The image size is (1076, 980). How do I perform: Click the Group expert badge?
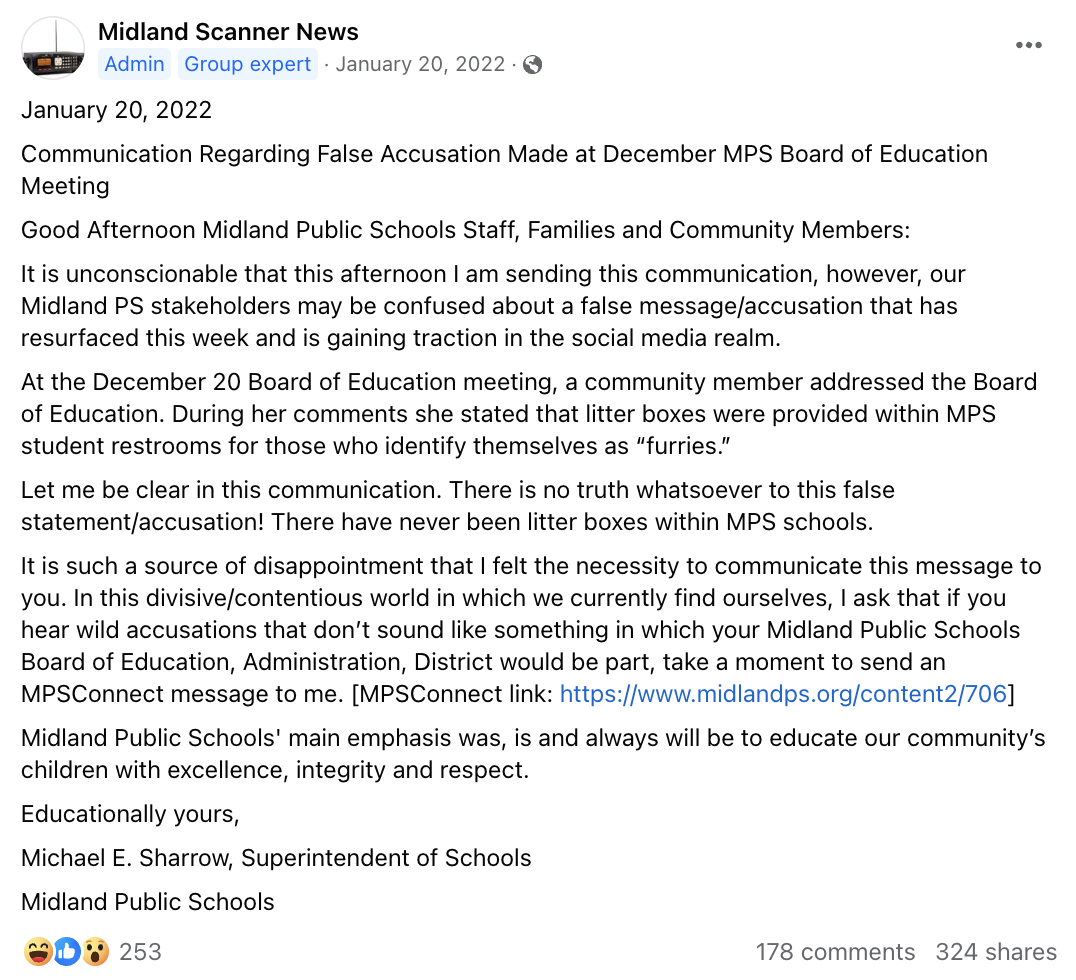tap(248, 64)
